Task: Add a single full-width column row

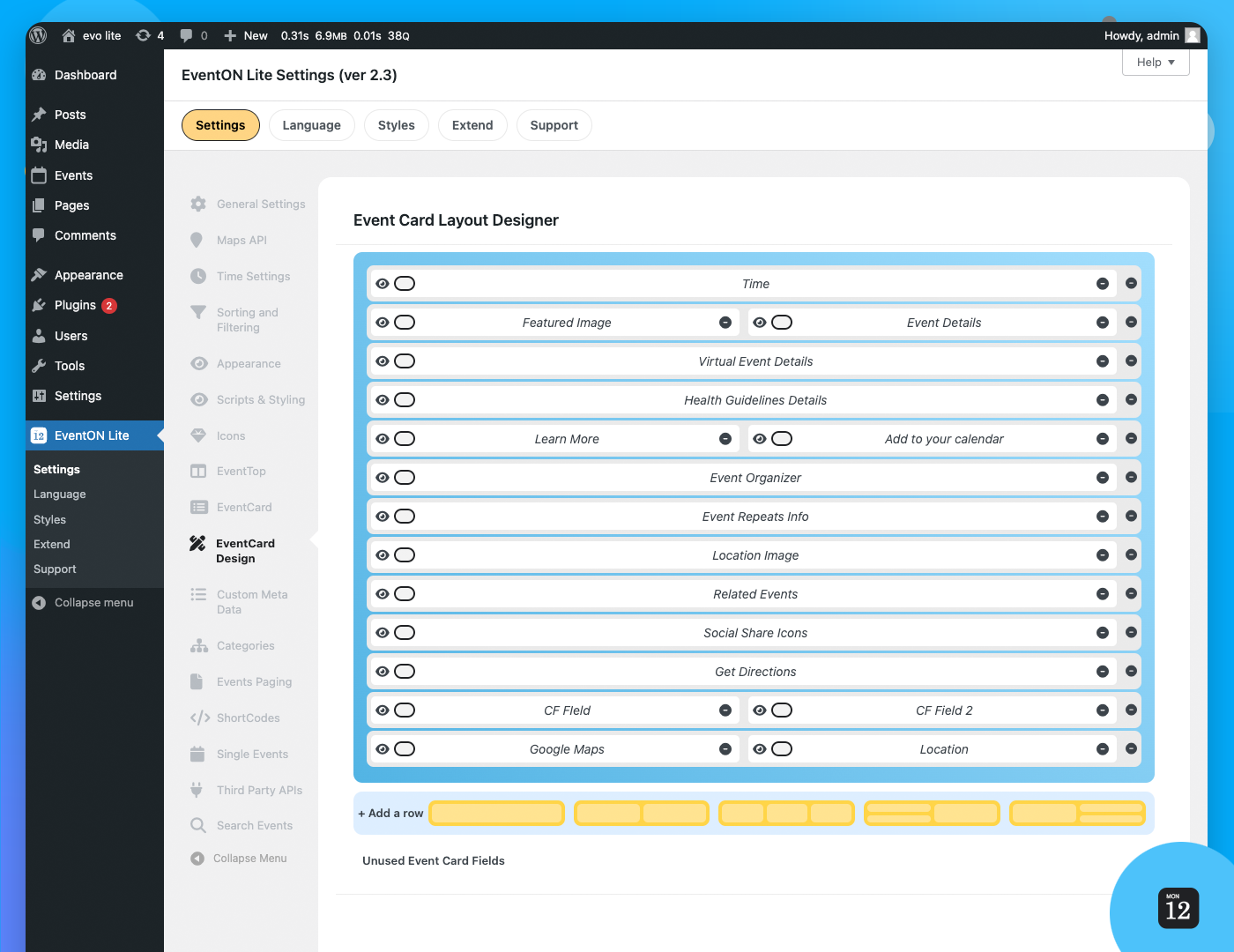Action: [496, 813]
